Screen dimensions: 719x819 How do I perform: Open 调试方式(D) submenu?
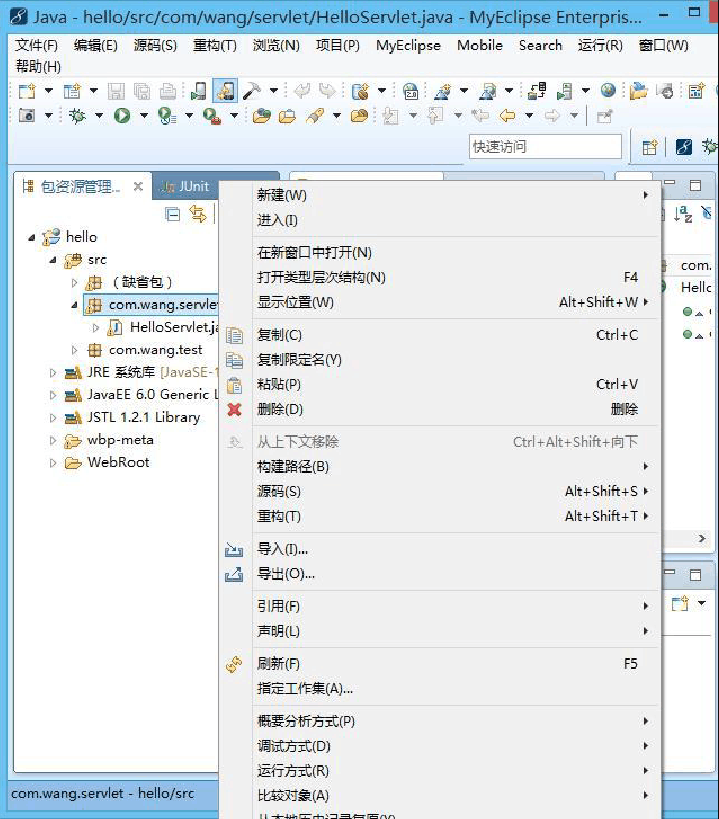pos(440,746)
